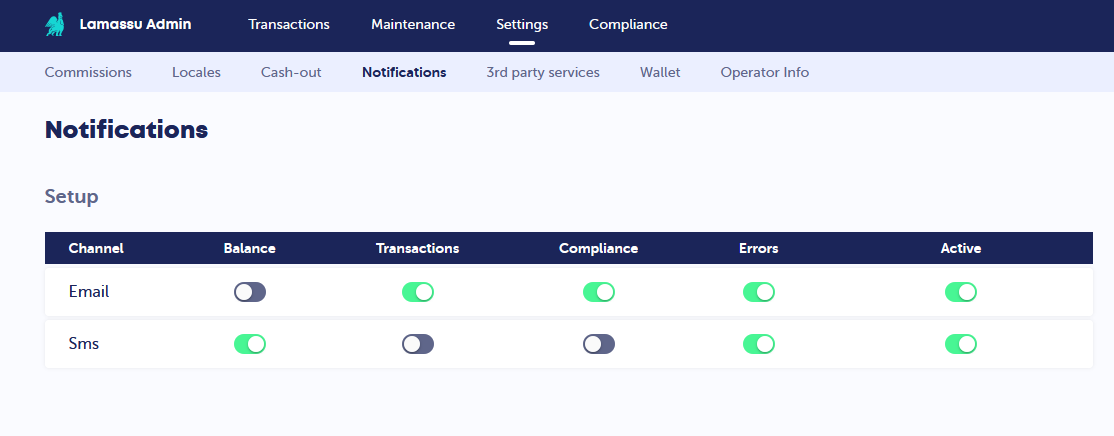Switch to 3rd party services tab

(x=543, y=72)
